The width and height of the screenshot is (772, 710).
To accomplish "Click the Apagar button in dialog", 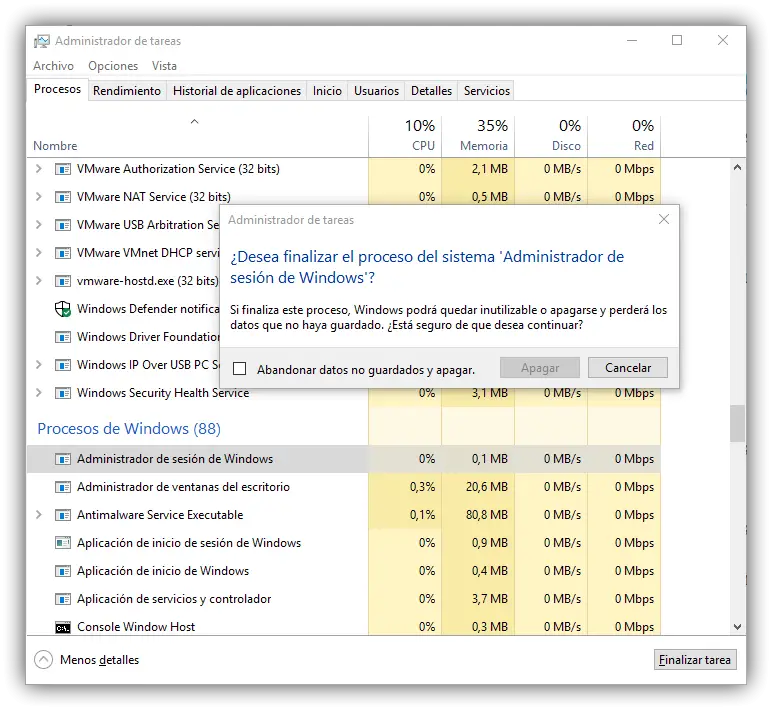I will (540, 368).
